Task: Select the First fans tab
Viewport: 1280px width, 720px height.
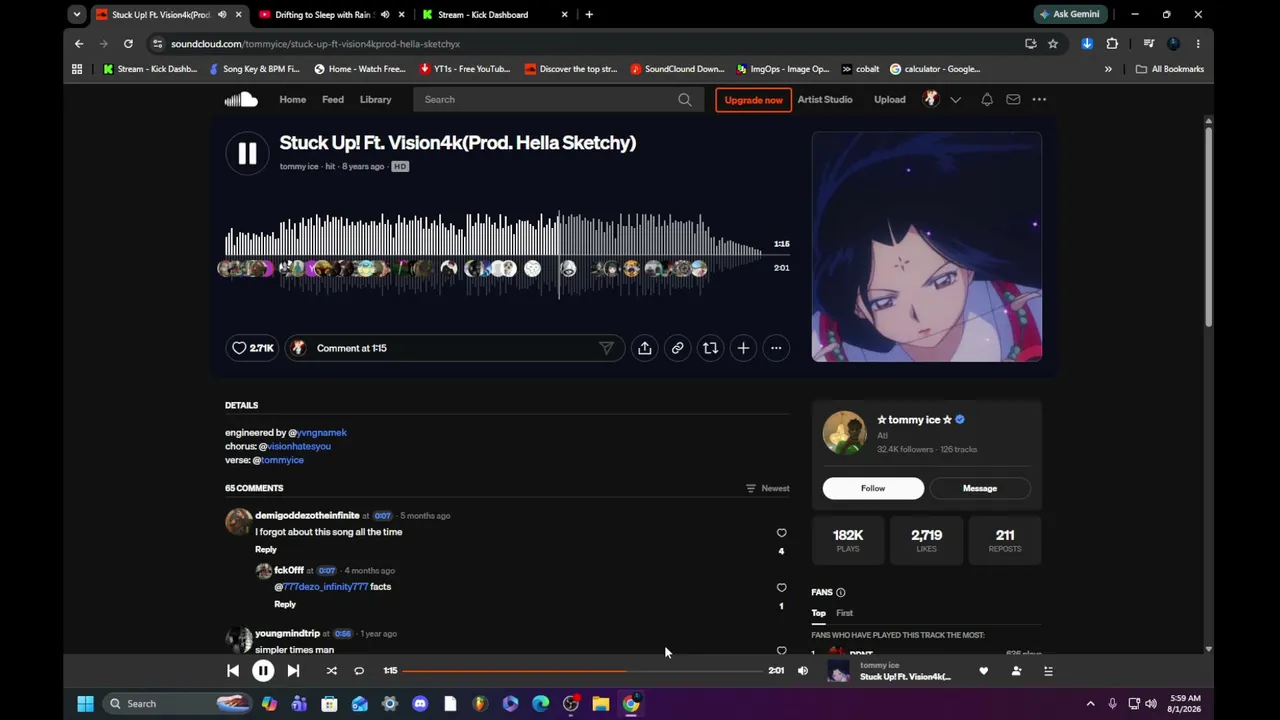Action: click(x=845, y=613)
